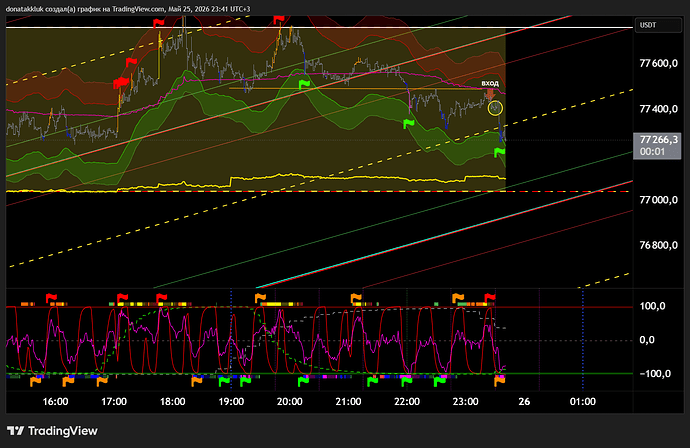Click the 01:00 time axis label
The height and width of the screenshot is (448, 690).
(x=583, y=401)
